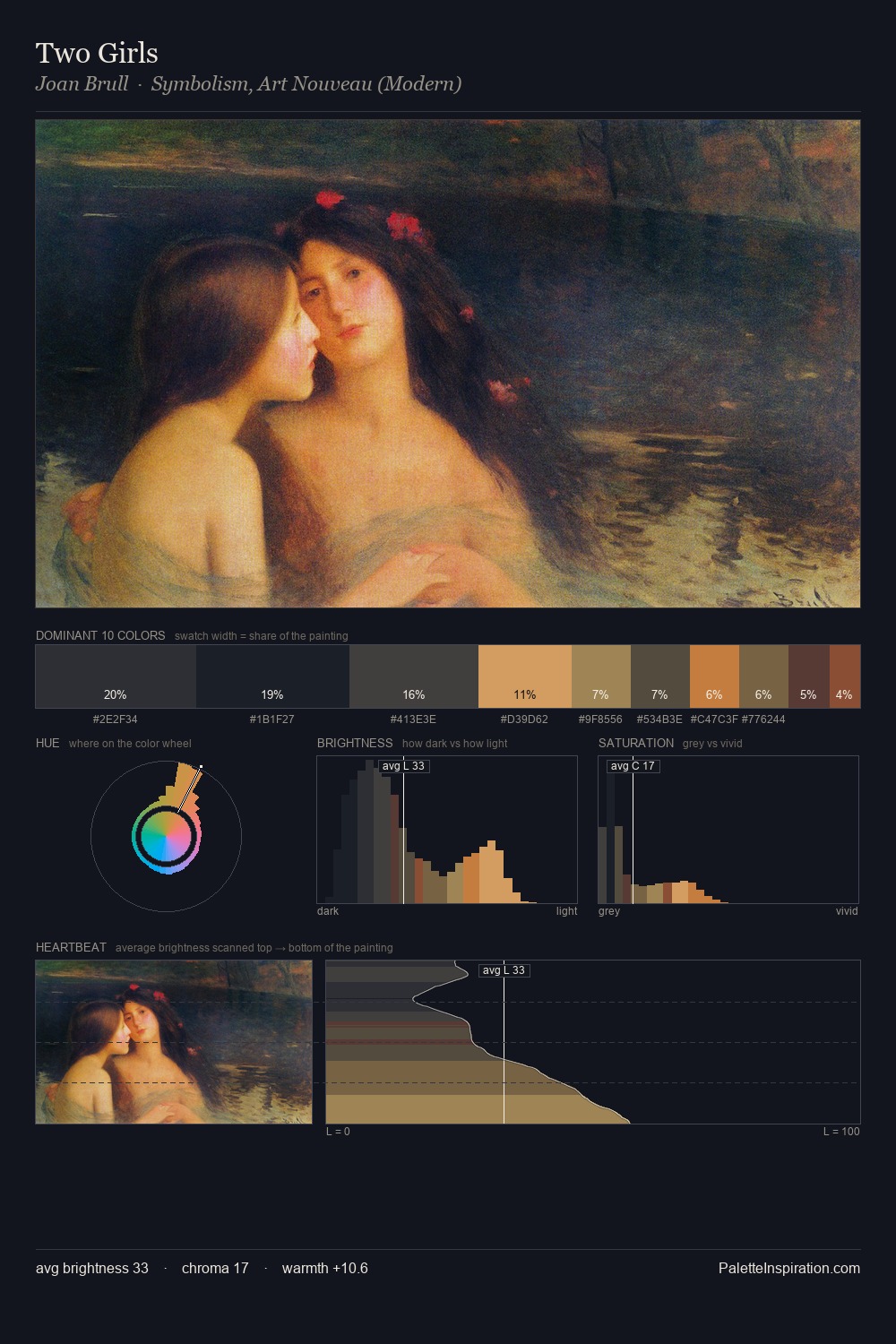The height and width of the screenshot is (1344, 896).
Task: Click the hex code #2E2F34
Action: click(116, 719)
